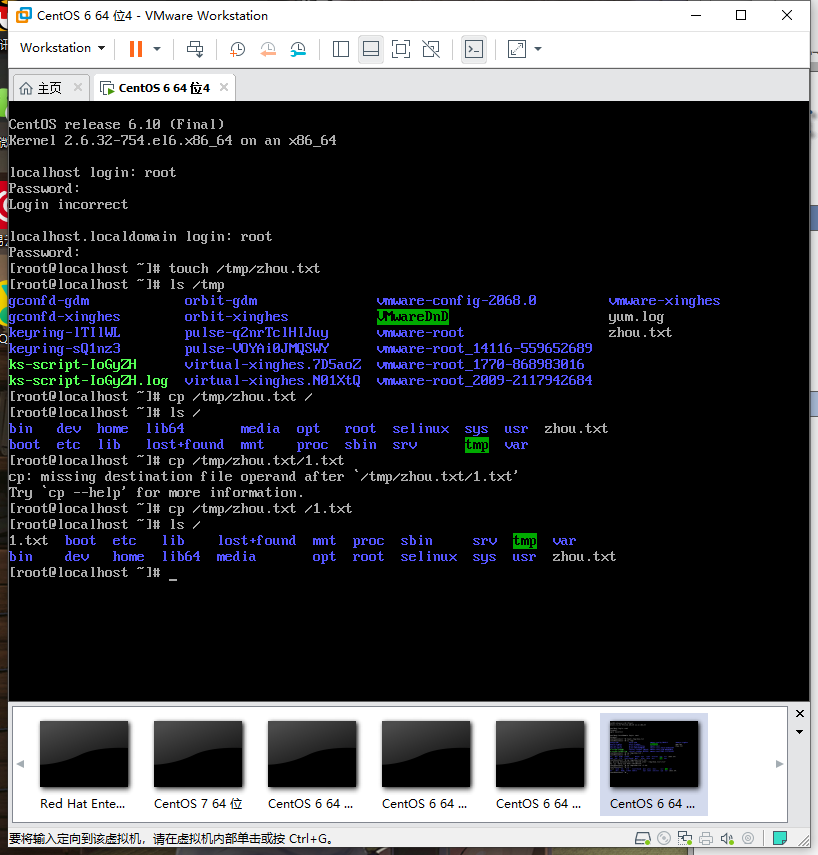This screenshot has width=818, height=855.
Task: Click the status bar Ctrl+G hint text
Action: pos(170,839)
